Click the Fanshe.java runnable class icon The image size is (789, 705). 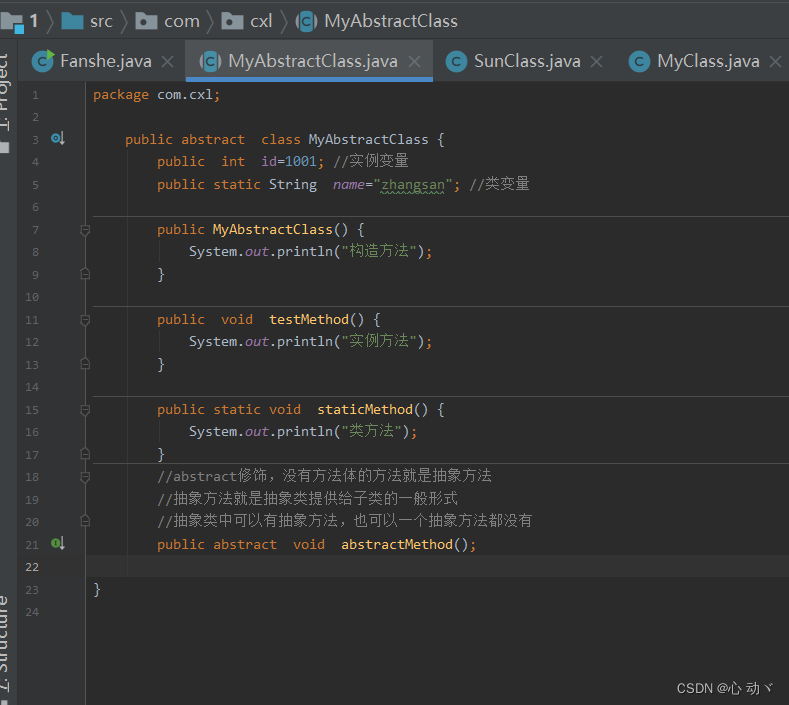(x=43, y=61)
